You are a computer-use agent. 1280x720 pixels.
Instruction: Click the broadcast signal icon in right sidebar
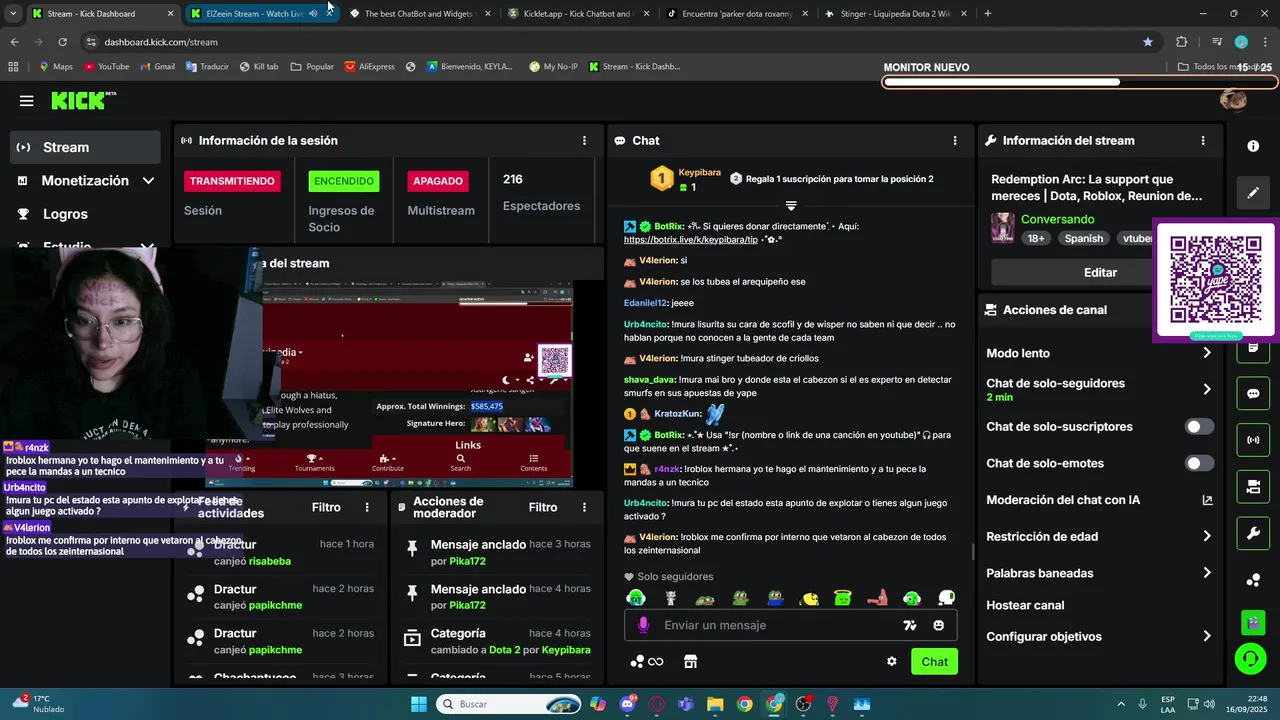point(1253,440)
